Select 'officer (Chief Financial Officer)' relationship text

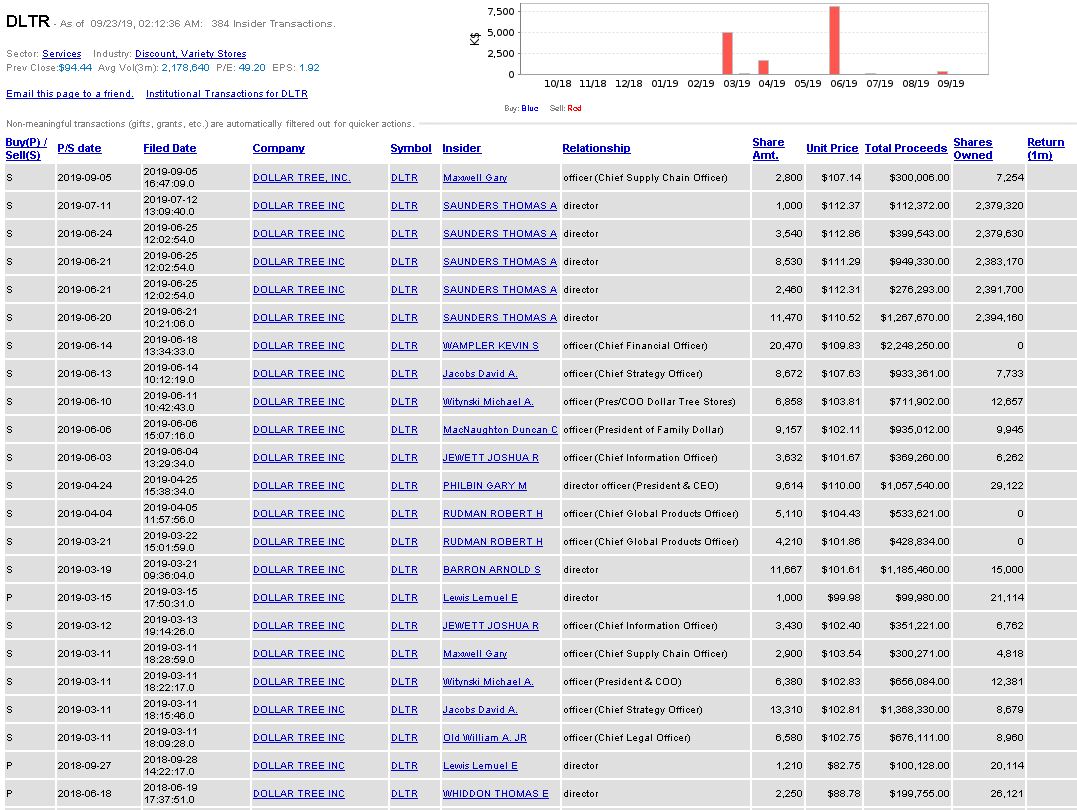click(x=635, y=346)
